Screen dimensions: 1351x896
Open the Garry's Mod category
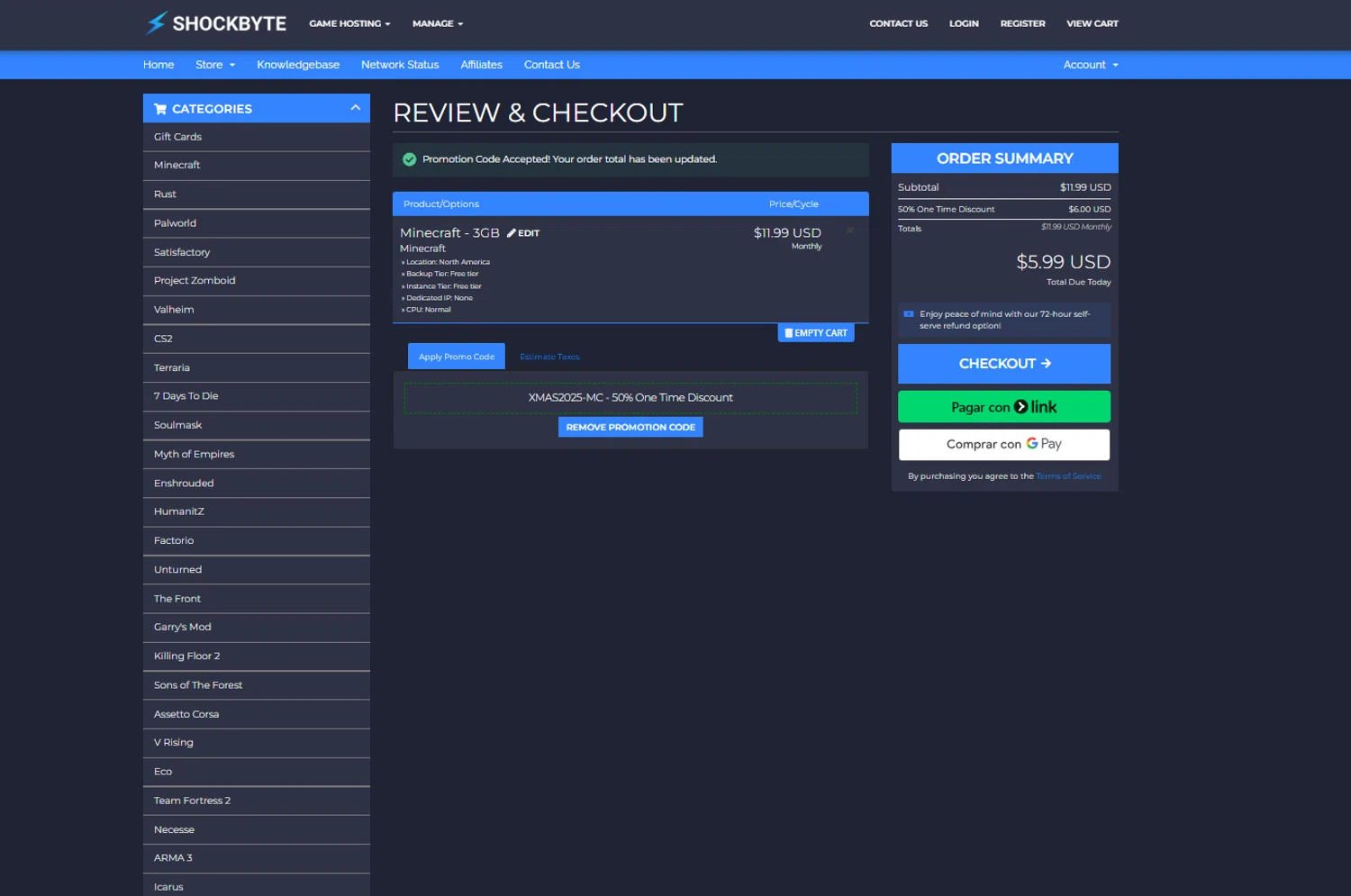(x=257, y=627)
